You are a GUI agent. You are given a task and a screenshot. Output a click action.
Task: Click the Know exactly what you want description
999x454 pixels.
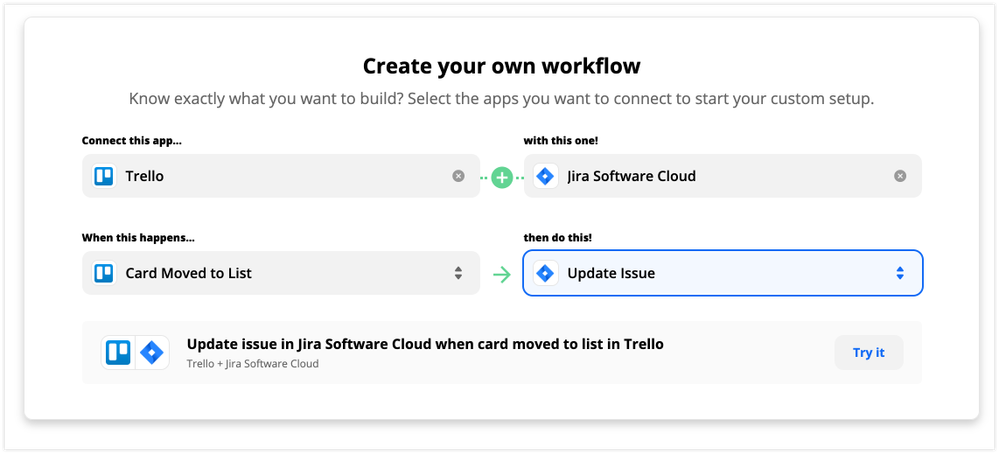pyautogui.click(x=501, y=99)
